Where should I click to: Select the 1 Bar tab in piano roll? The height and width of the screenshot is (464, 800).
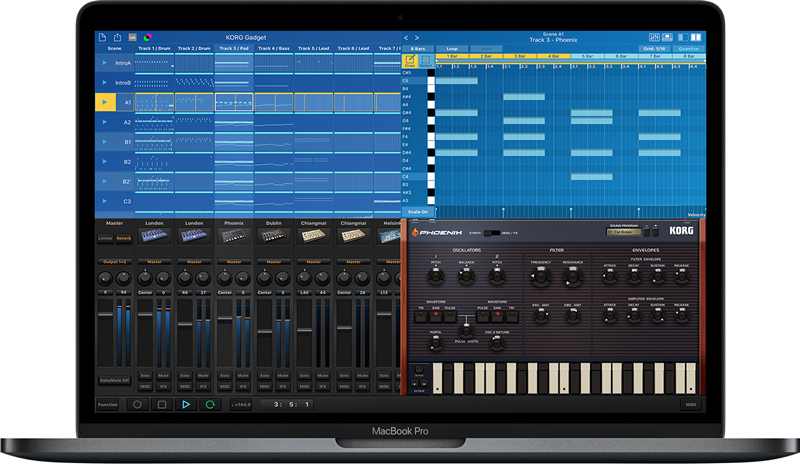453,56
